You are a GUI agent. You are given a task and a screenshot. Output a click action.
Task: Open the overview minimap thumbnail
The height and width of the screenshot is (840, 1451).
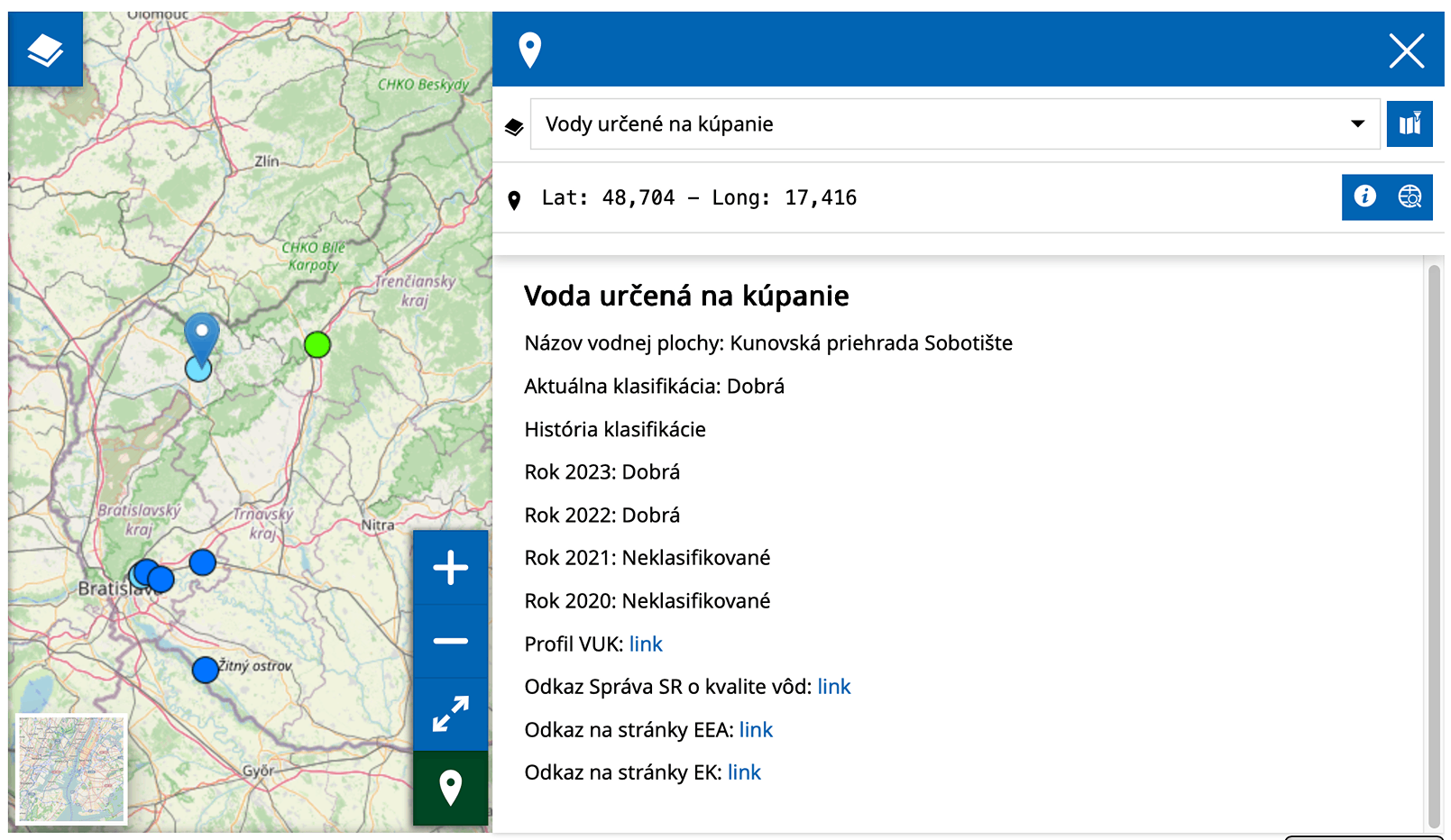(72, 769)
